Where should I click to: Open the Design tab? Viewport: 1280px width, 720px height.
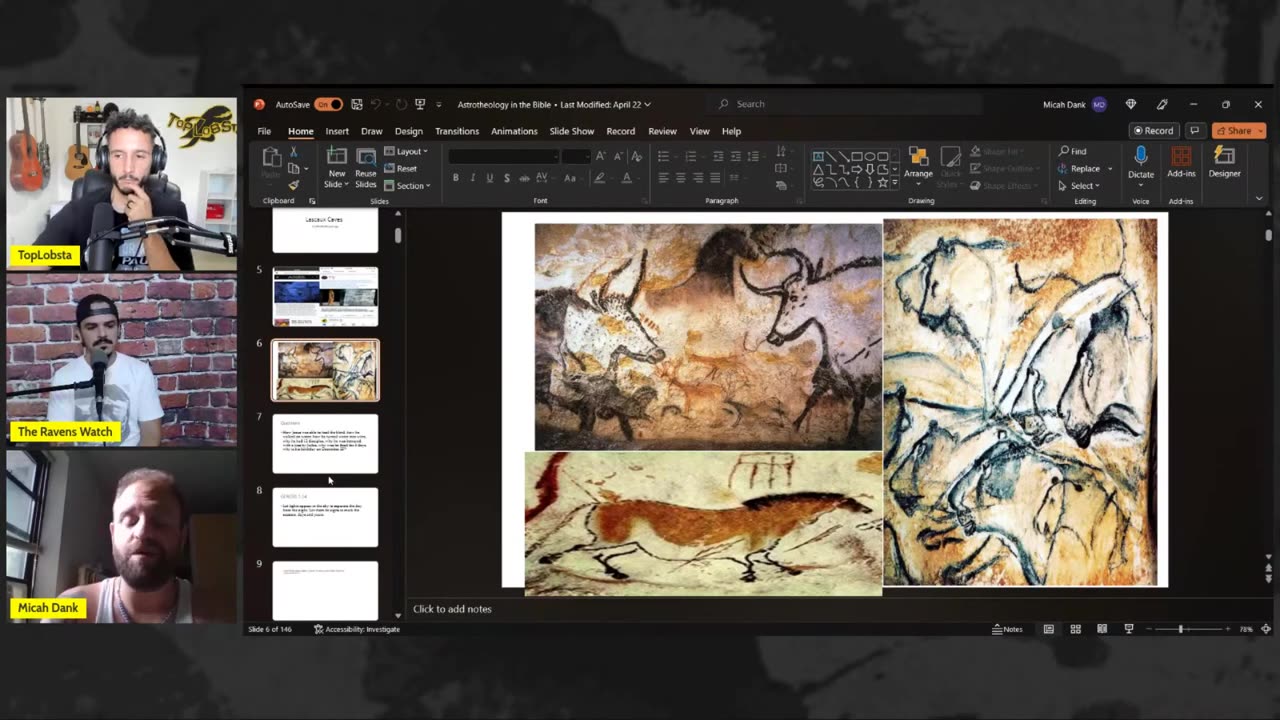pos(408,131)
